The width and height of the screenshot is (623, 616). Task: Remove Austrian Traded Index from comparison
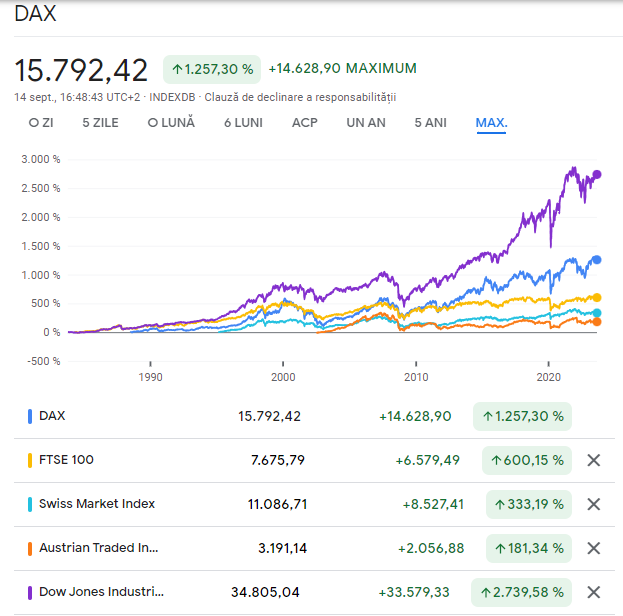point(594,548)
